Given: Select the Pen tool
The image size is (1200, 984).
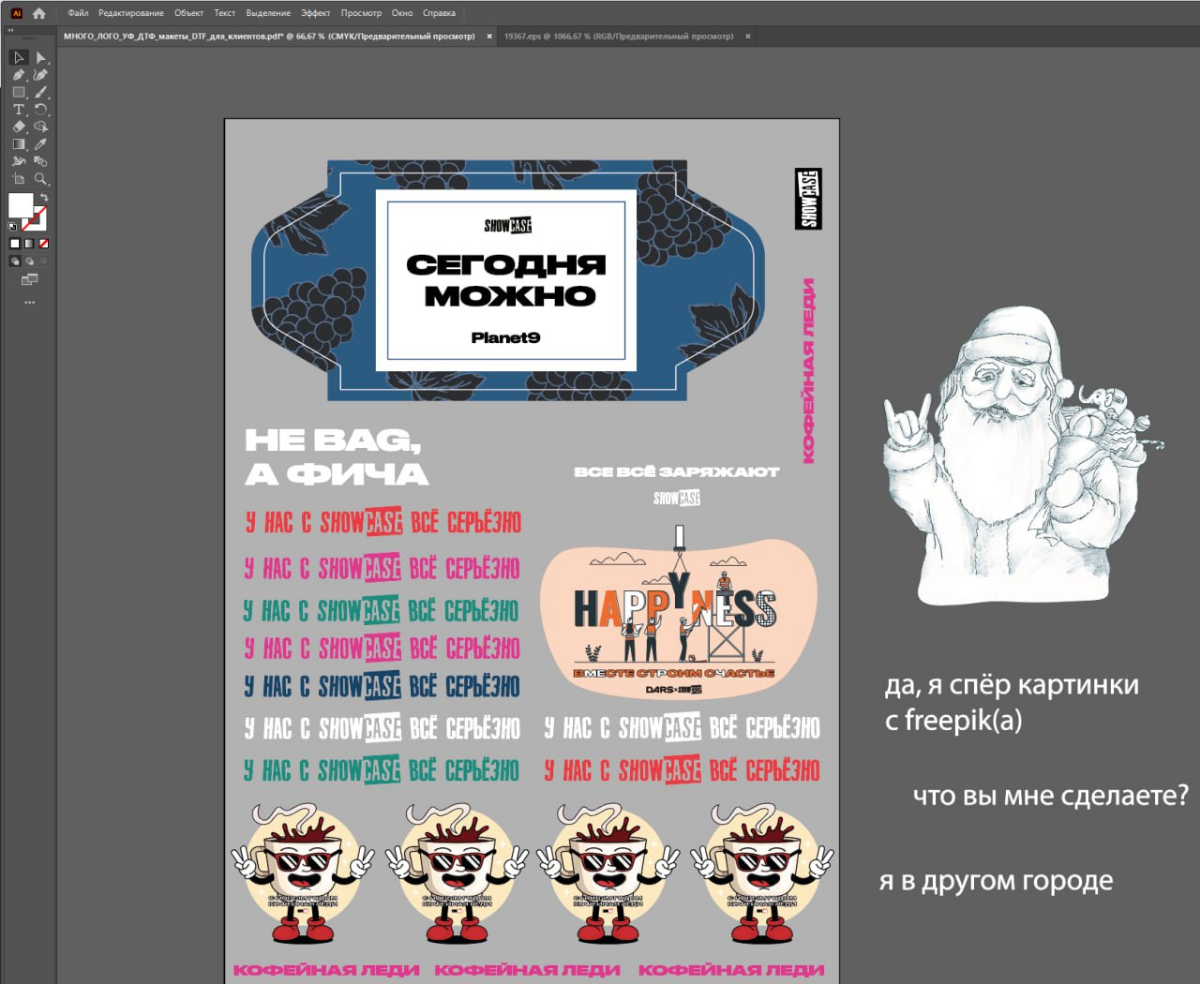Looking at the screenshot, I should 18,75.
